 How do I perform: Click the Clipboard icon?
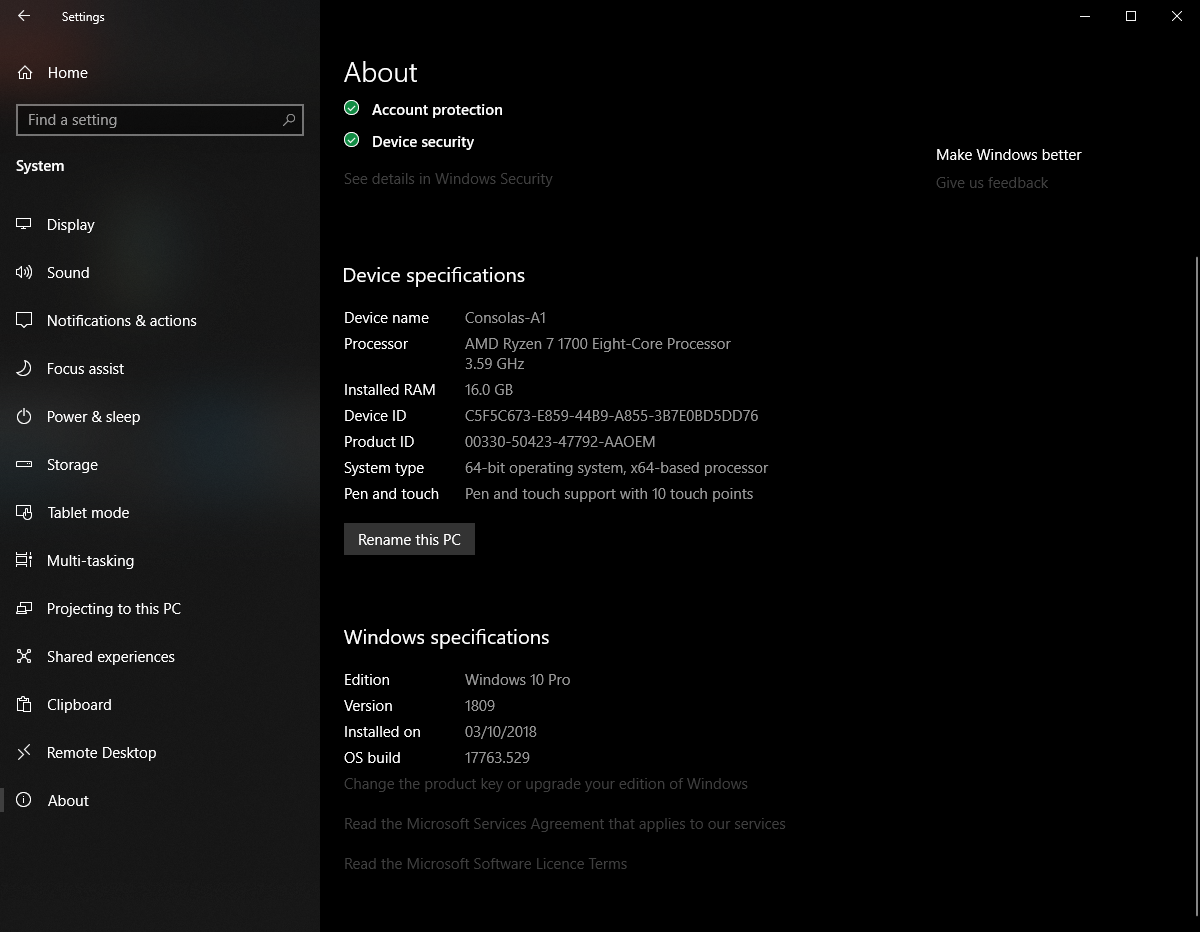25,705
